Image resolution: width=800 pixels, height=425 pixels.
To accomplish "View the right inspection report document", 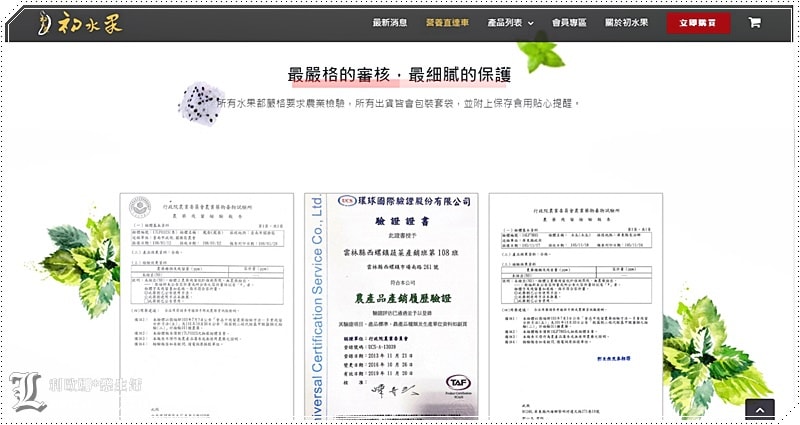I will pyautogui.click(x=574, y=305).
